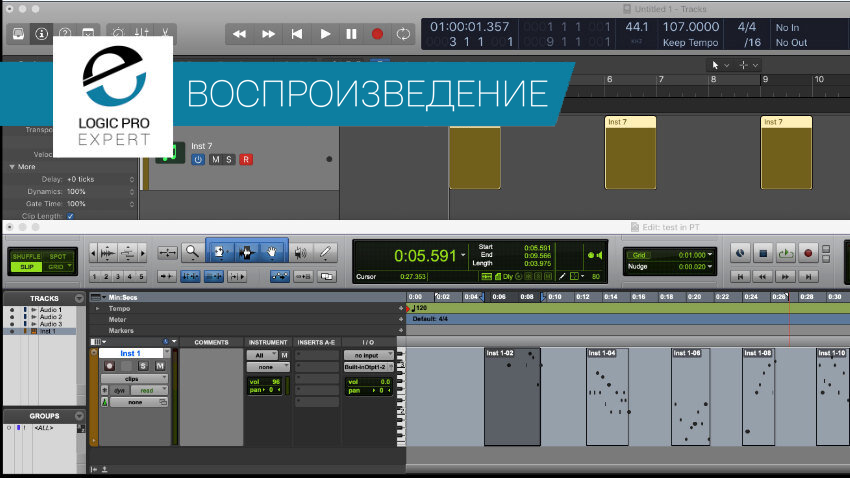Toggle the Inspector button in Logic
The width and height of the screenshot is (850, 478).
click(x=41, y=34)
